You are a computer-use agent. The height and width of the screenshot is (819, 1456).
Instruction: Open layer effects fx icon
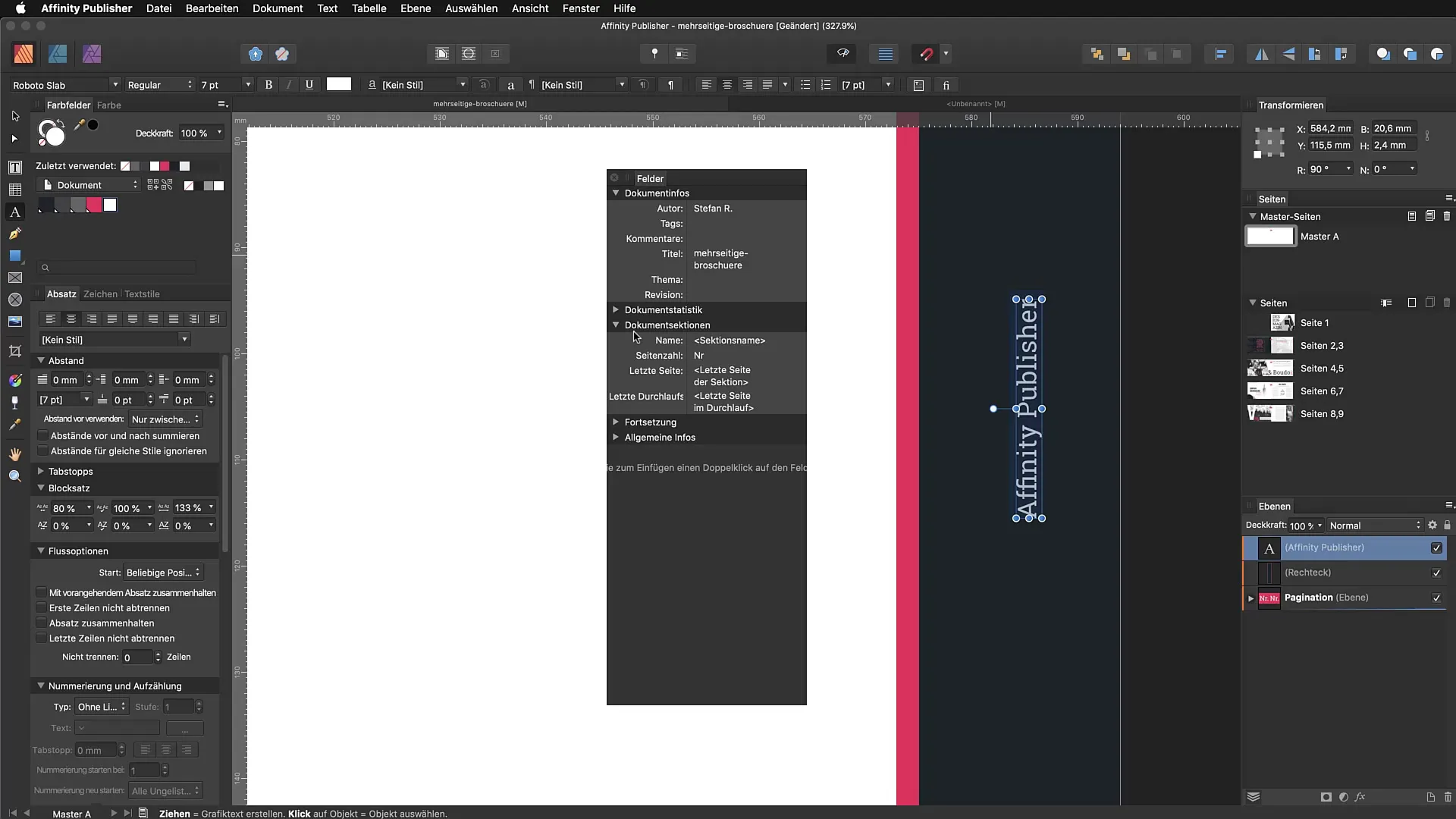(x=1360, y=797)
